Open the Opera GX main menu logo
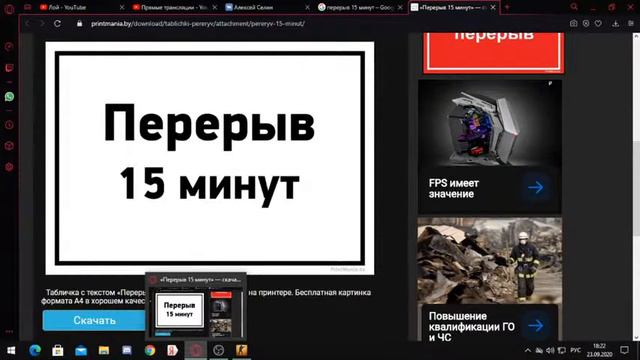The image size is (640, 360). tap(9, 8)
